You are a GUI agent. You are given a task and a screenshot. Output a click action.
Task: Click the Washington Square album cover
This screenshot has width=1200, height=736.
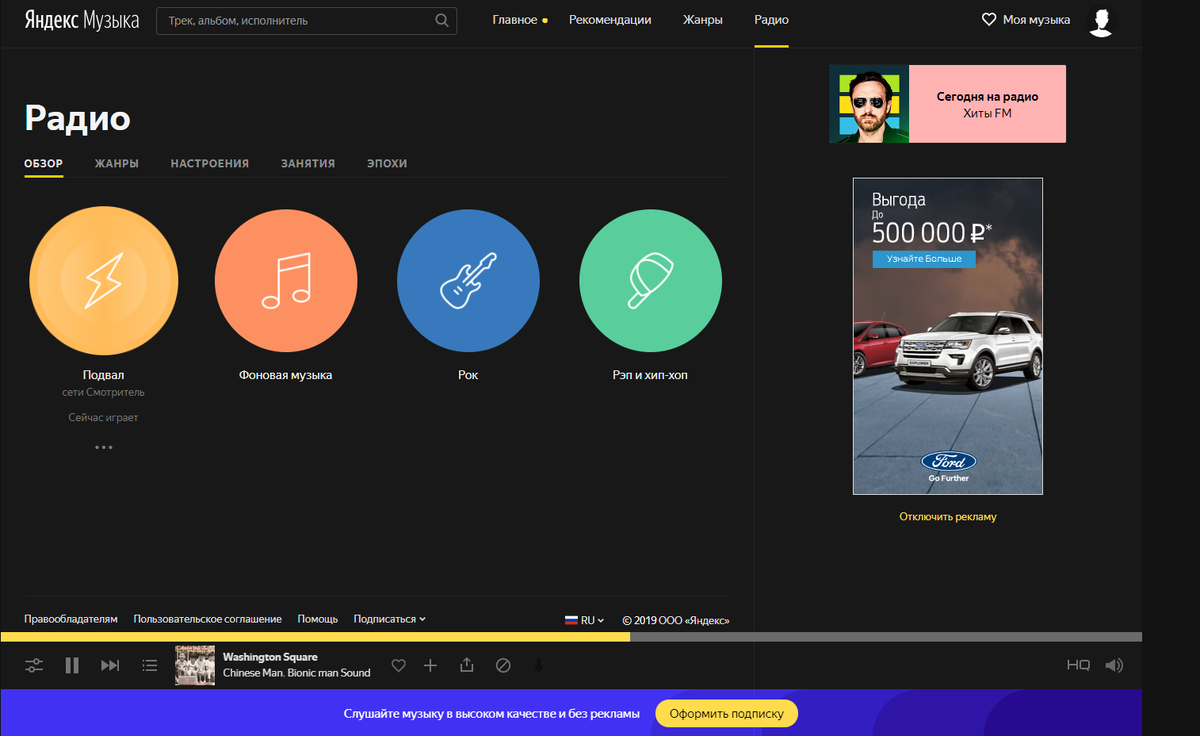195,665
